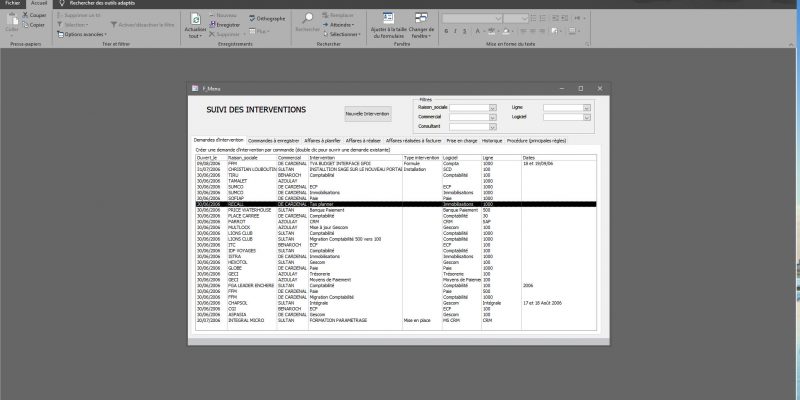Run Orthographe spell check

(267, 18)
